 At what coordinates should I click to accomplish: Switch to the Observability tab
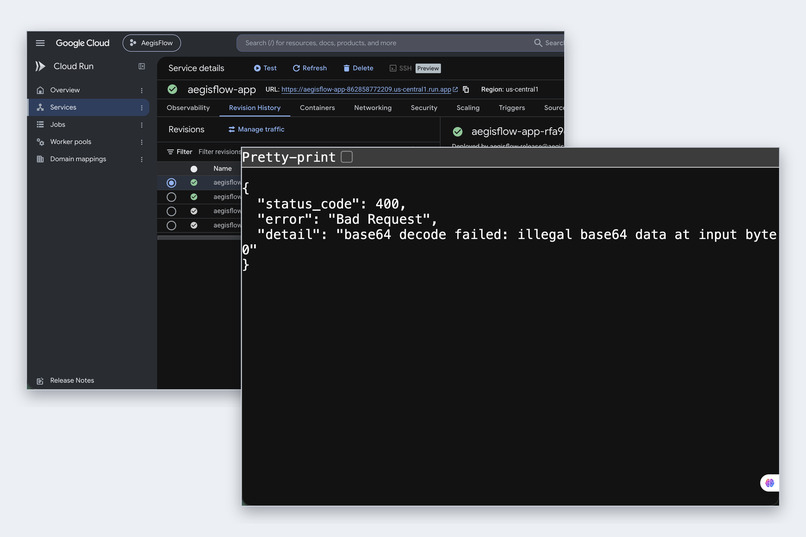pos(188,108)
